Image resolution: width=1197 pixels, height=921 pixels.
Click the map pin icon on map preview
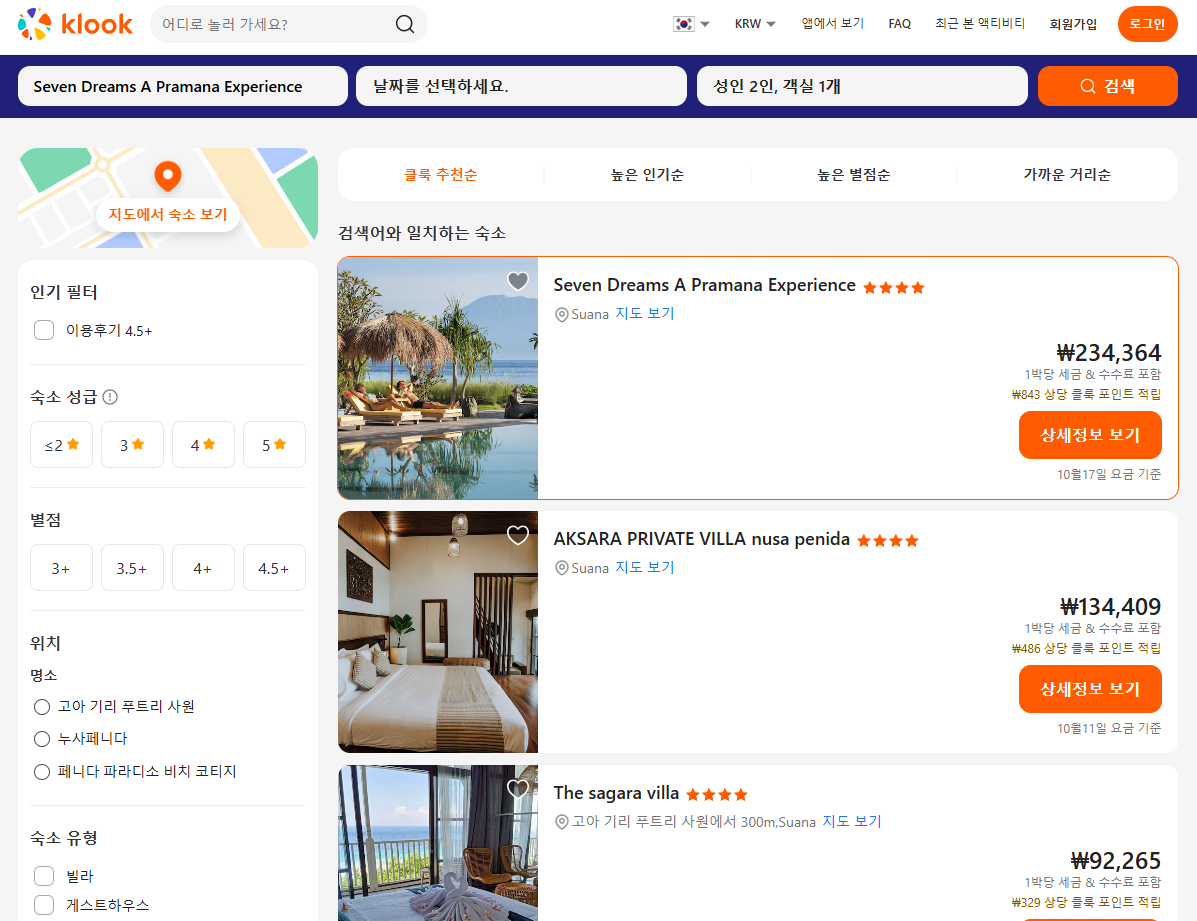(x=168, y=176)
